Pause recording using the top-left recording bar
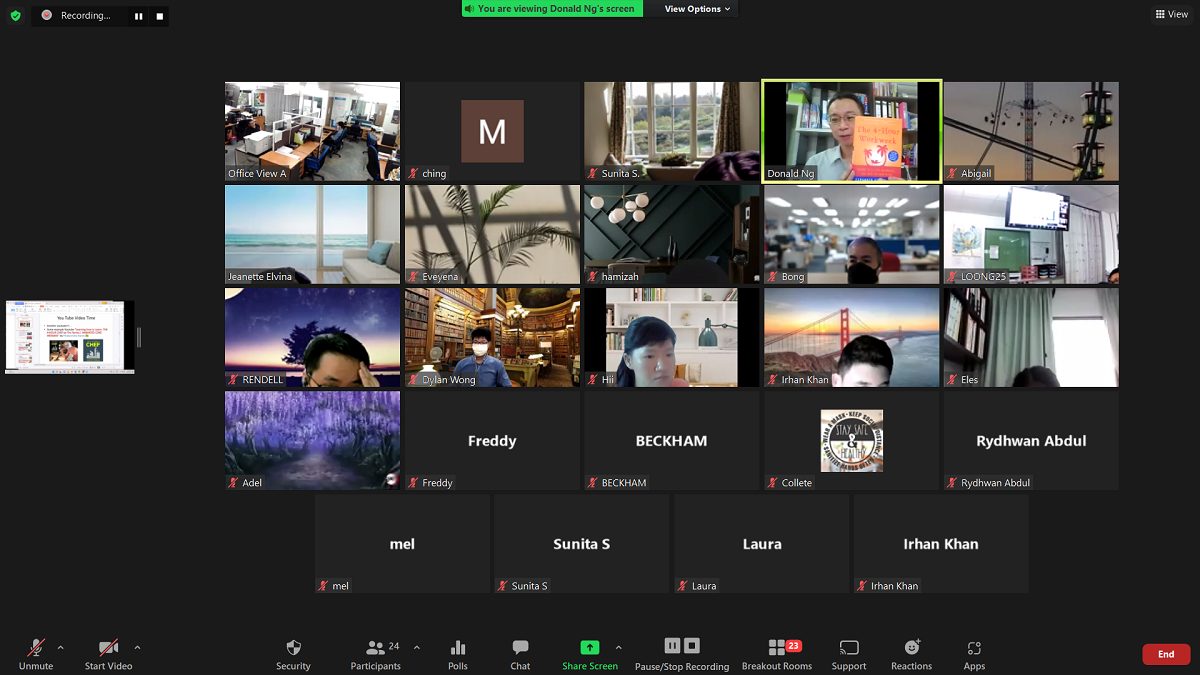 coord(138,16)
